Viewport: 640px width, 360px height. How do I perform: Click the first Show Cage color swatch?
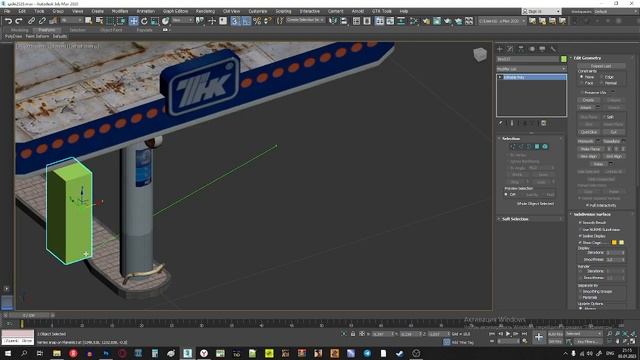[614, 242]
